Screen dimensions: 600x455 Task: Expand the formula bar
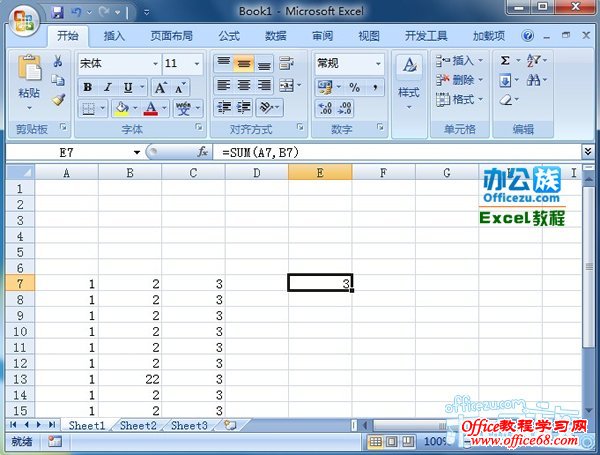click(588, 152)
